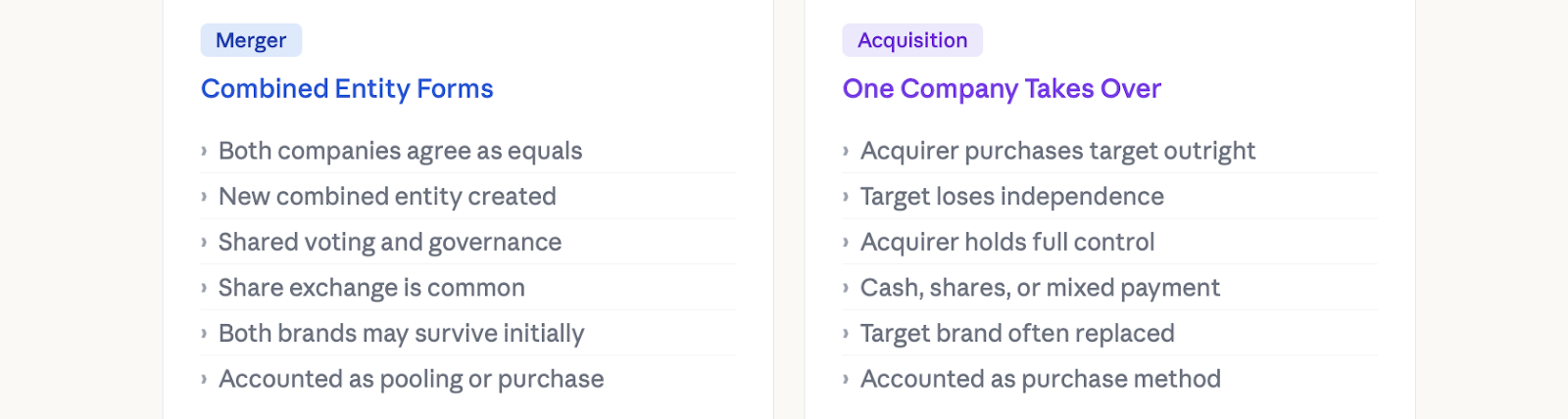
Task: Click chevron beside Acquirer holds full control
Action: (846, 243)
